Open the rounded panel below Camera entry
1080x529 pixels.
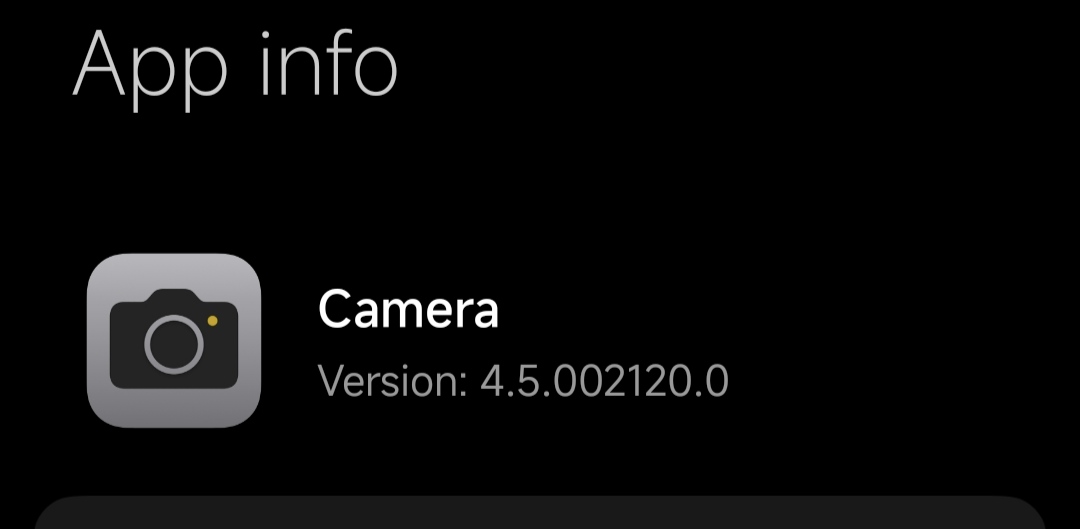click(540, 512)
